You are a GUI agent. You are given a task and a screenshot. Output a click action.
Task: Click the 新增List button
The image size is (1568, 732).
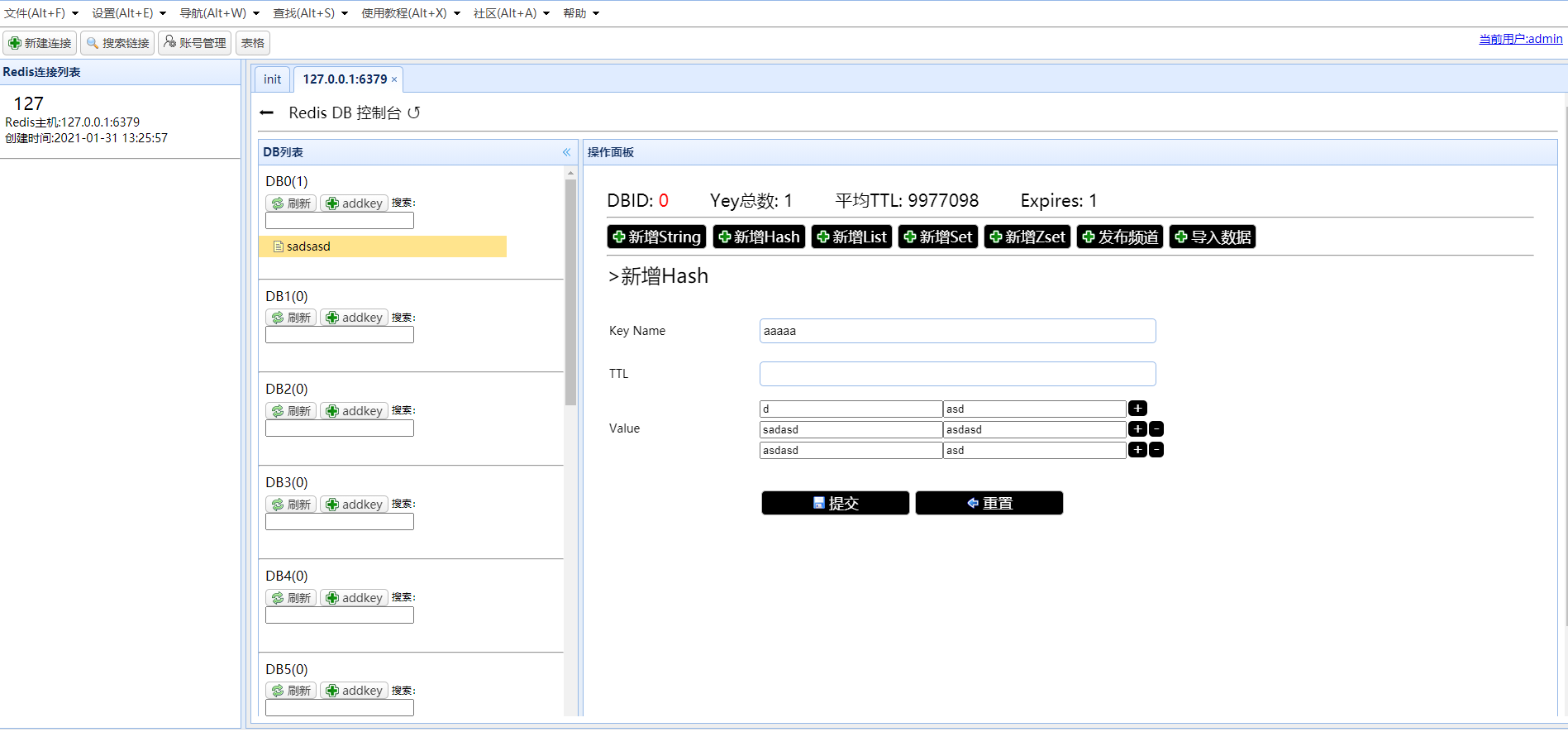click(x=851, y=237)
